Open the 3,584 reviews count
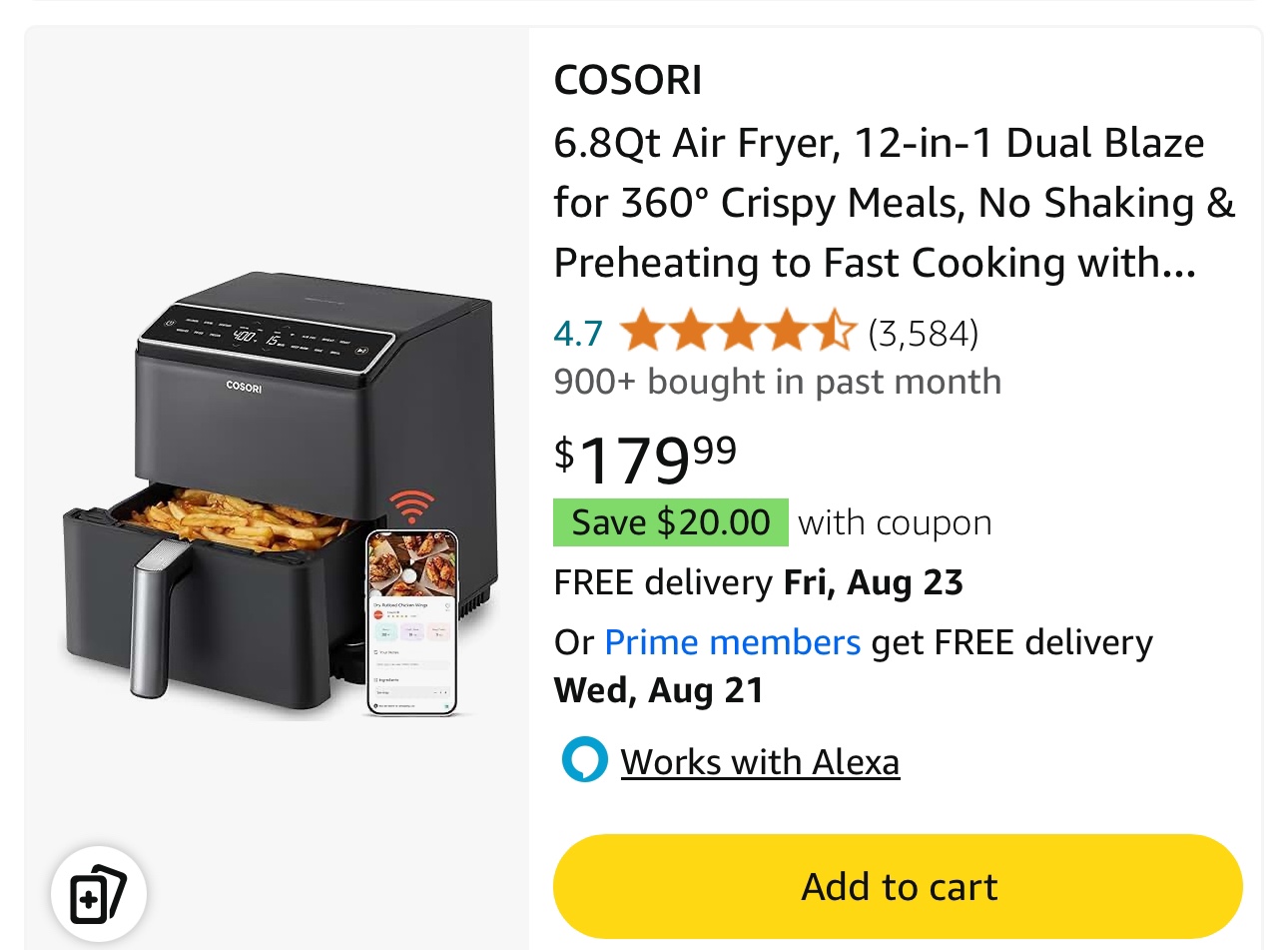The width and height of the screenshot is (1288, 950). (x=923, y=333)
